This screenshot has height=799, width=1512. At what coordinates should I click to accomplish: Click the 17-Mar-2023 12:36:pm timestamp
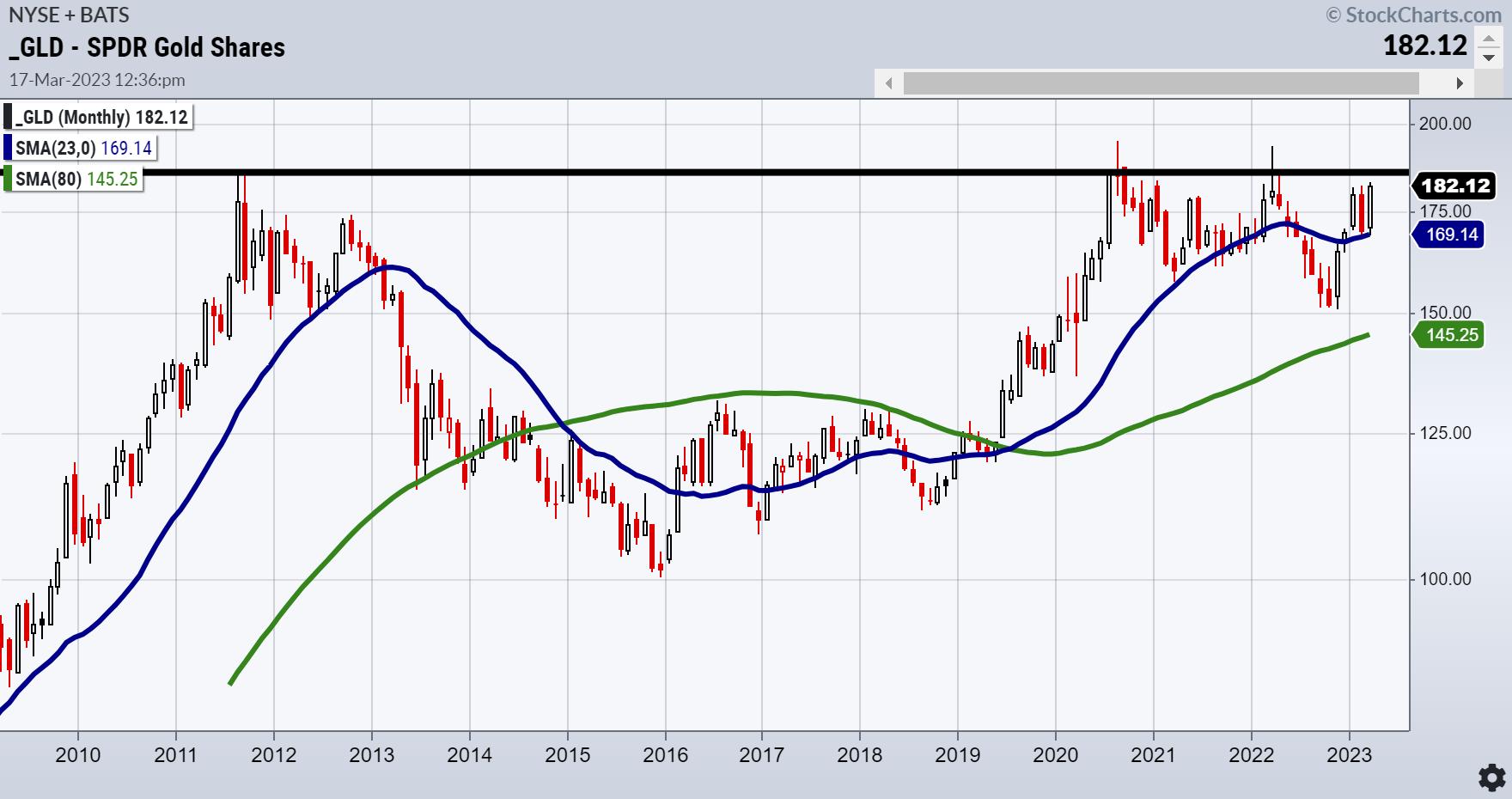click(97, 80)
